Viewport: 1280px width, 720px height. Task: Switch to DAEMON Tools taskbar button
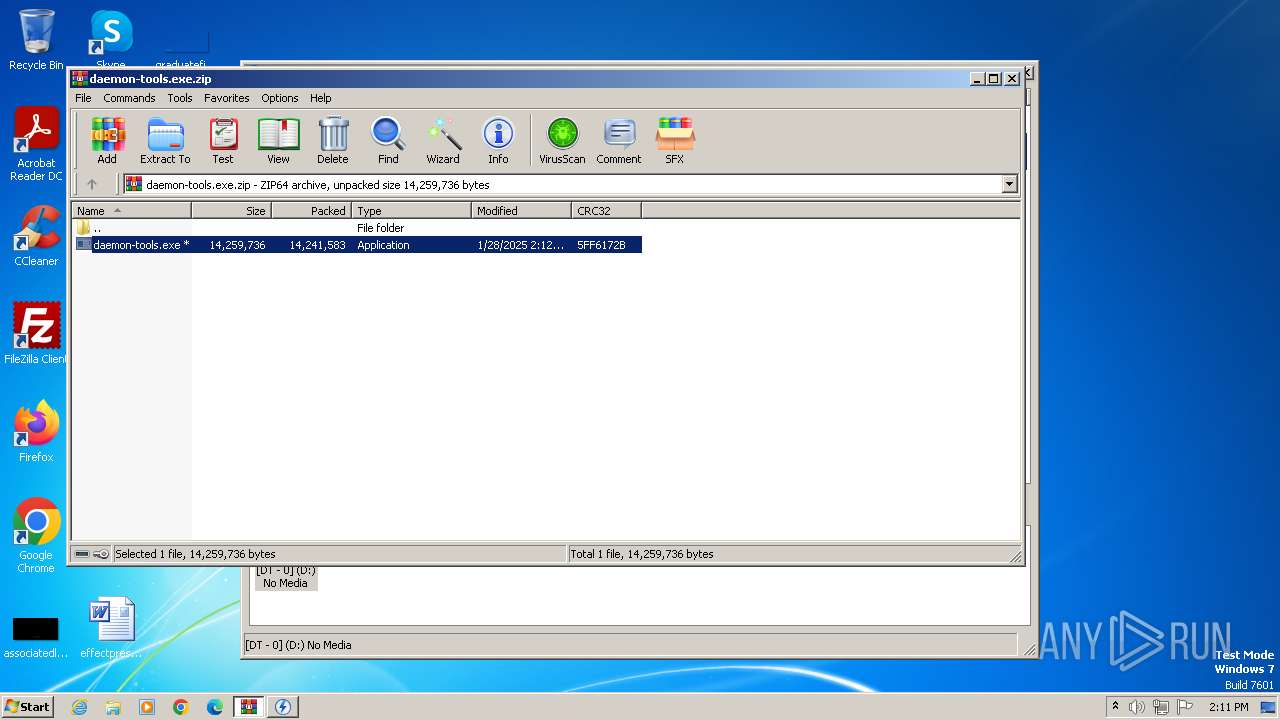click(283, 707)
